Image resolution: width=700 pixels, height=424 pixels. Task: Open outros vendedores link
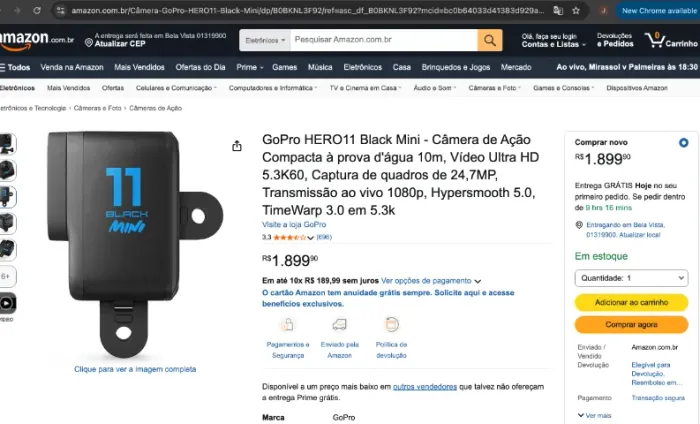(425, 387)
